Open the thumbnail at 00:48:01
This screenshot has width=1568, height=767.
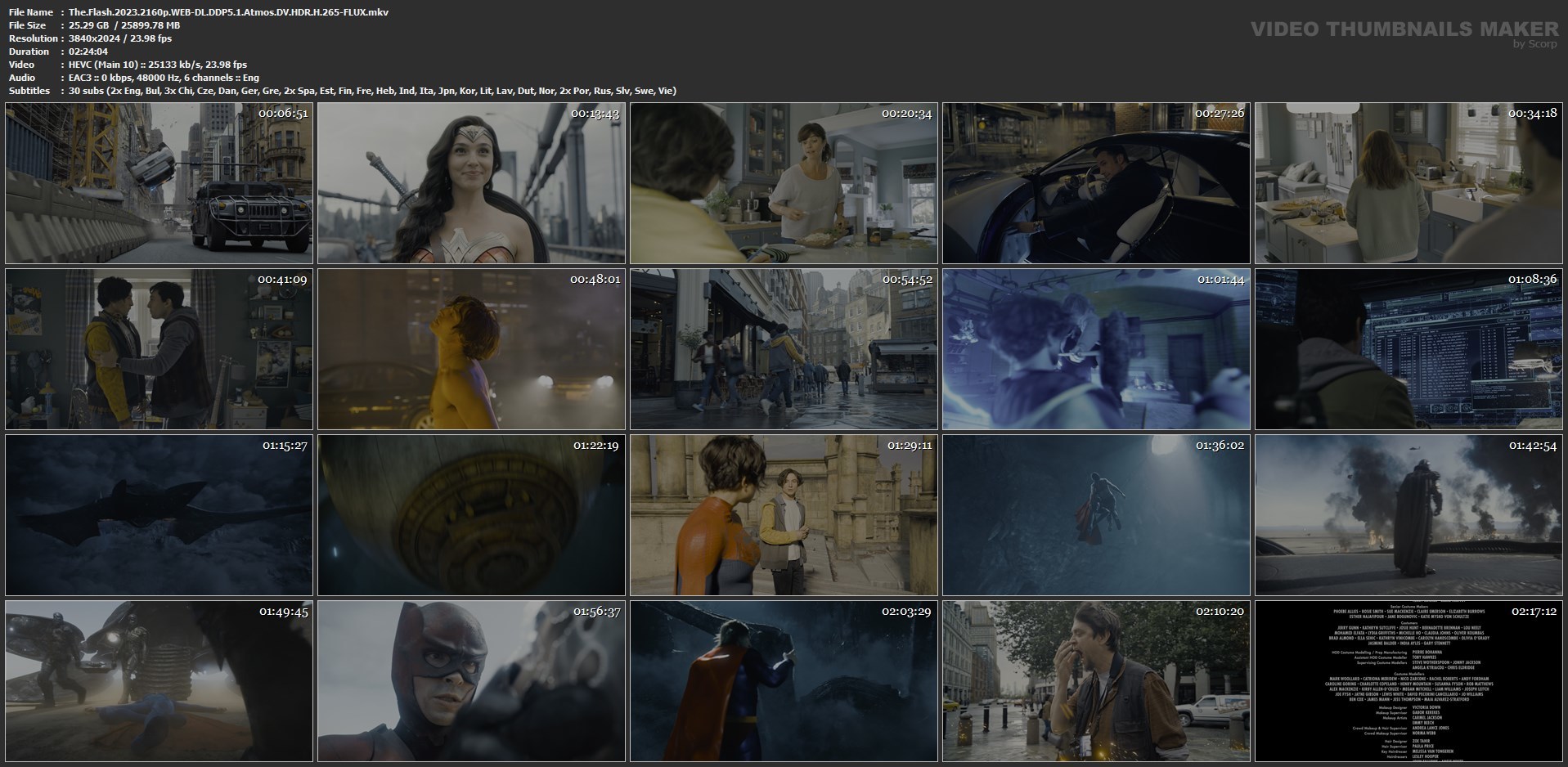(x=471, y=349)
